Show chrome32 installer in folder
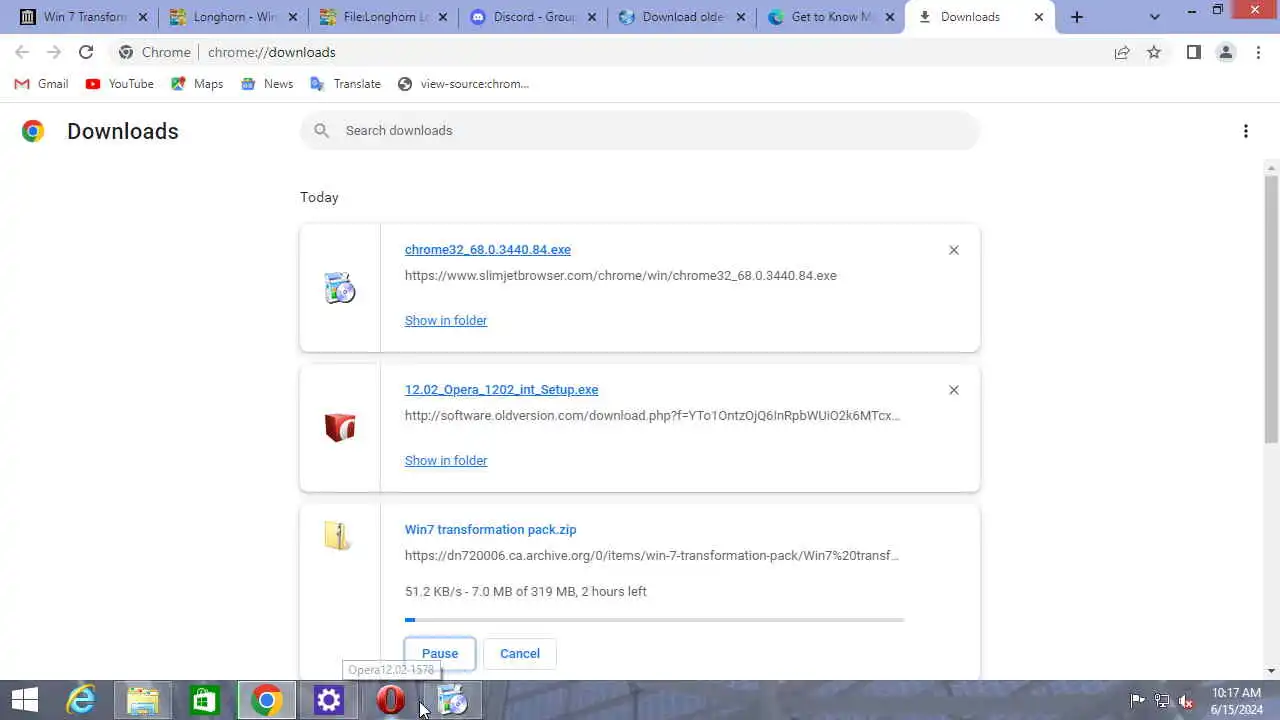This screenshot has height=720, width=1280. (446, 320)
